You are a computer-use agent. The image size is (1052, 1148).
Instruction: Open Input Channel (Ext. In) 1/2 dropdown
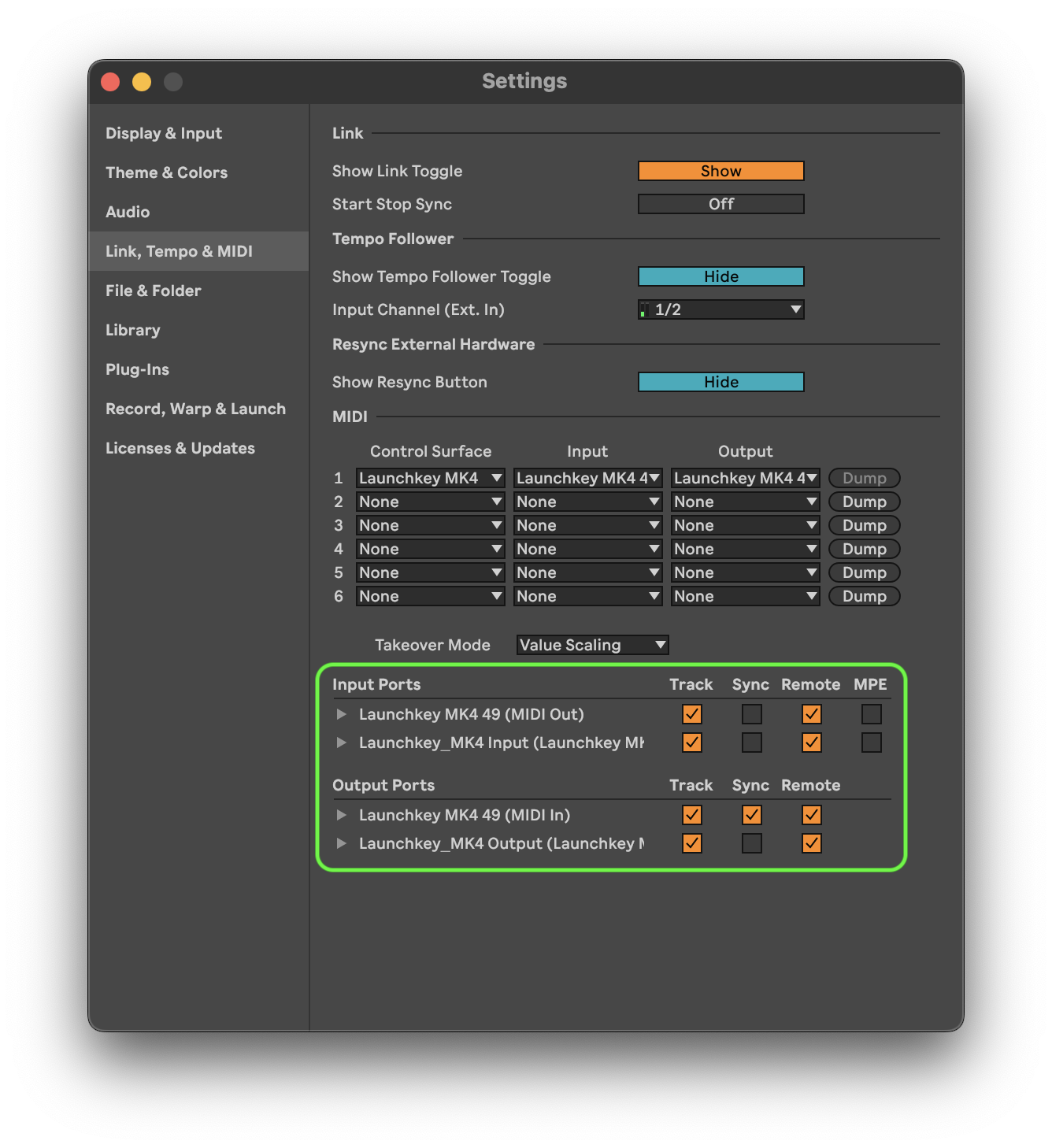(721, 309)
